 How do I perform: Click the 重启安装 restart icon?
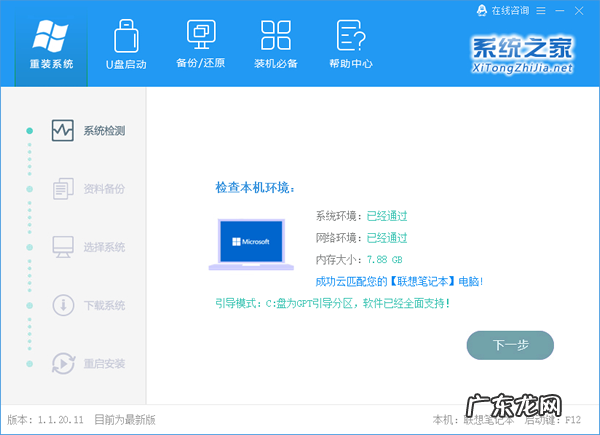pos(63,363)
